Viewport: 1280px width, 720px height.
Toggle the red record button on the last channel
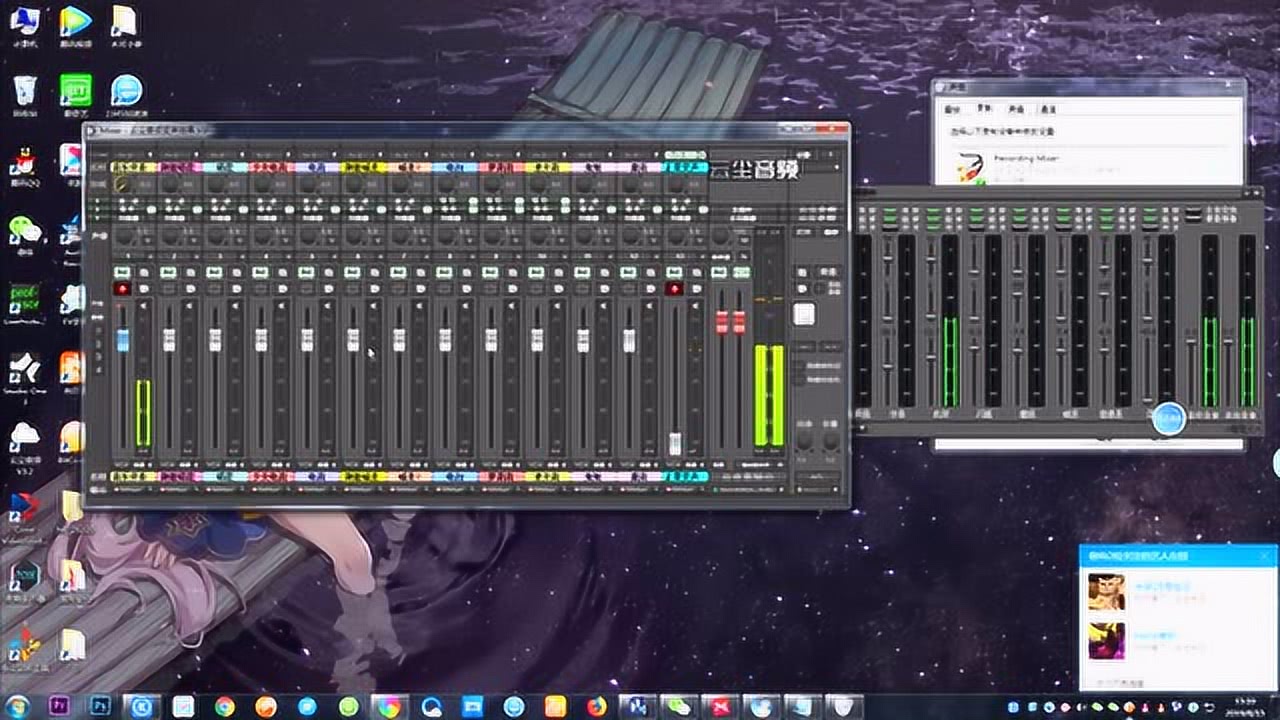675,289
